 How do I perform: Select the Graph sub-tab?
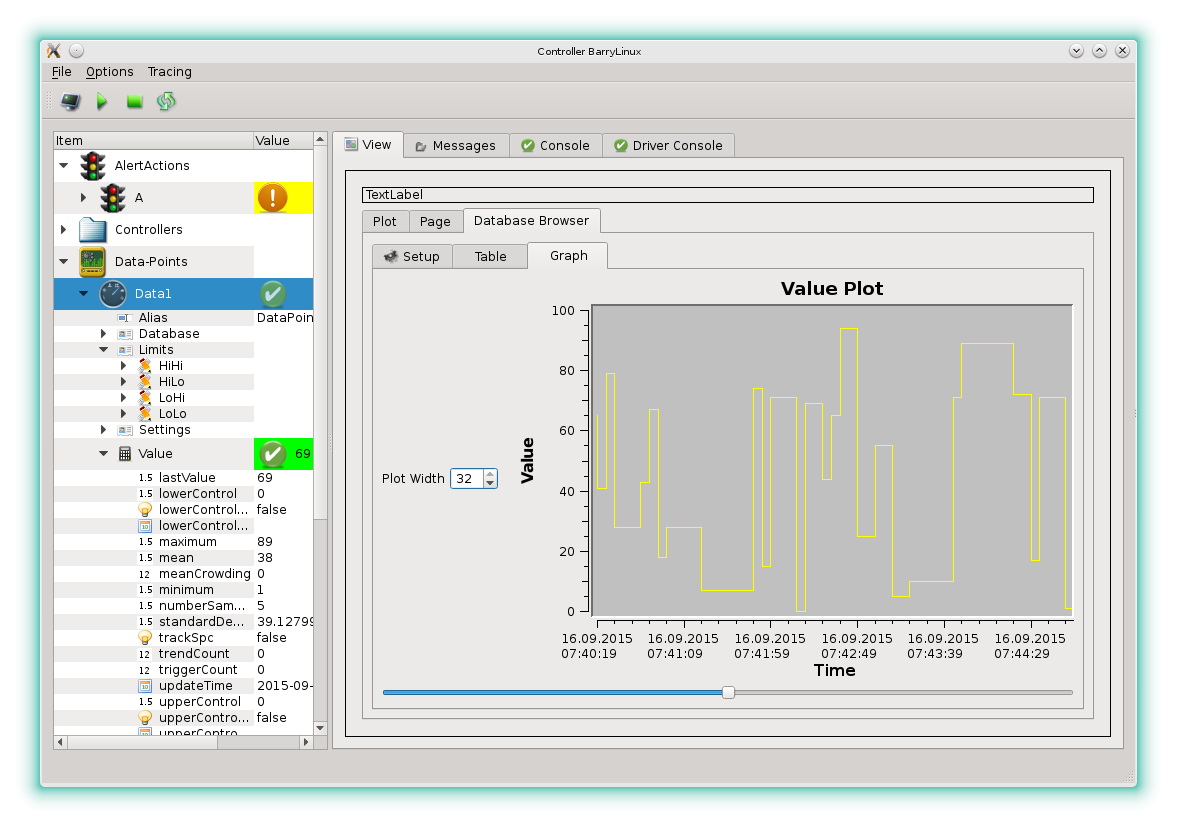click(568, 256)
